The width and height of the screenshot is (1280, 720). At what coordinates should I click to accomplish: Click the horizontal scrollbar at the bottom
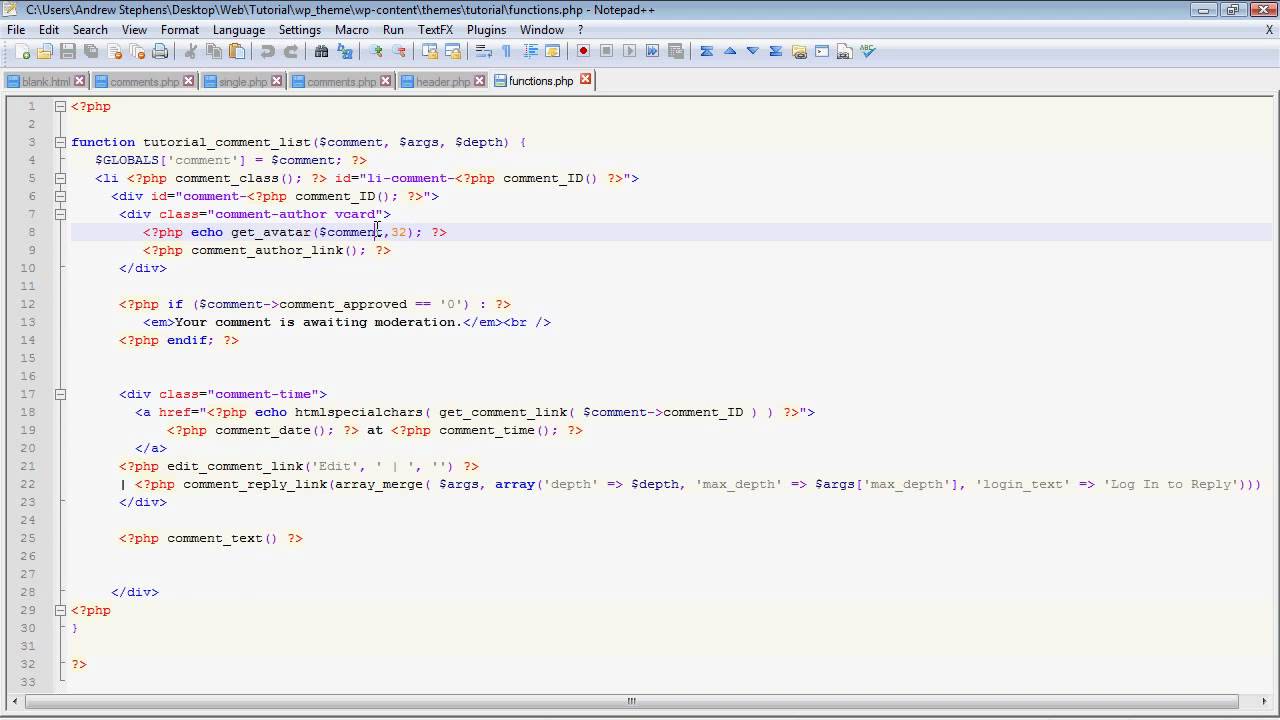point(631,701)
